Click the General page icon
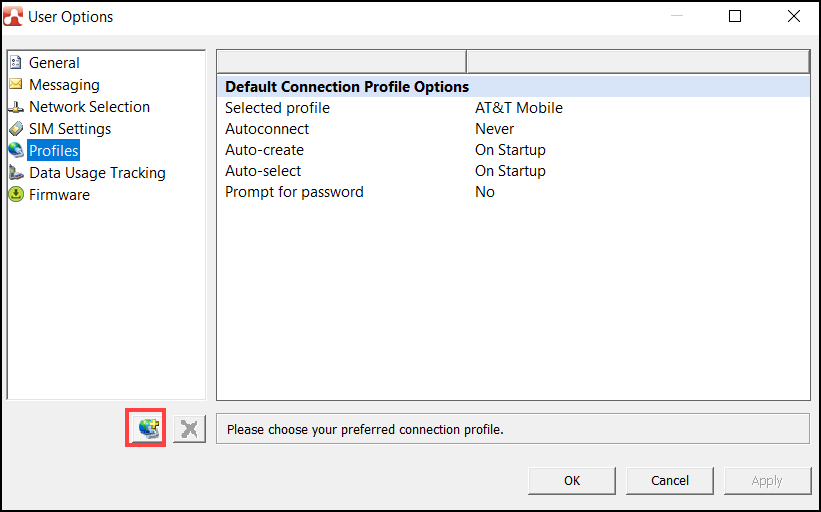This screenshot has width=821, height=512. [16, 63]
